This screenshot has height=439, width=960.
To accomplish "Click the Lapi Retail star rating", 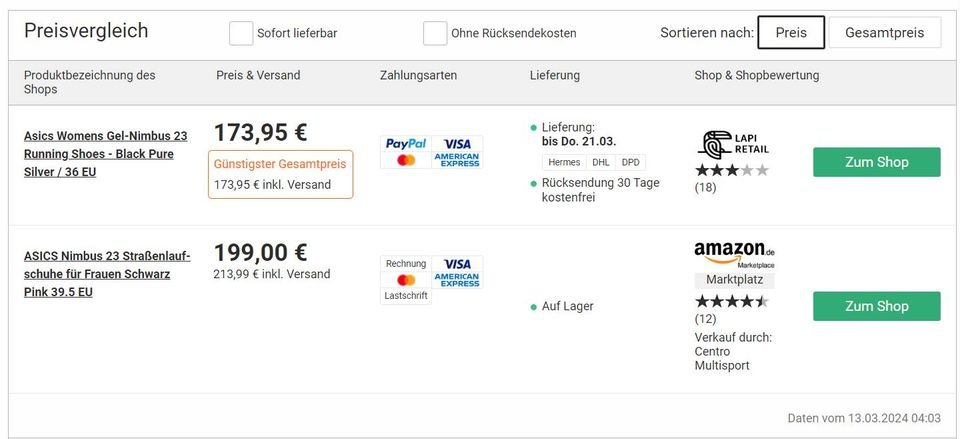I will click(732, 171).
